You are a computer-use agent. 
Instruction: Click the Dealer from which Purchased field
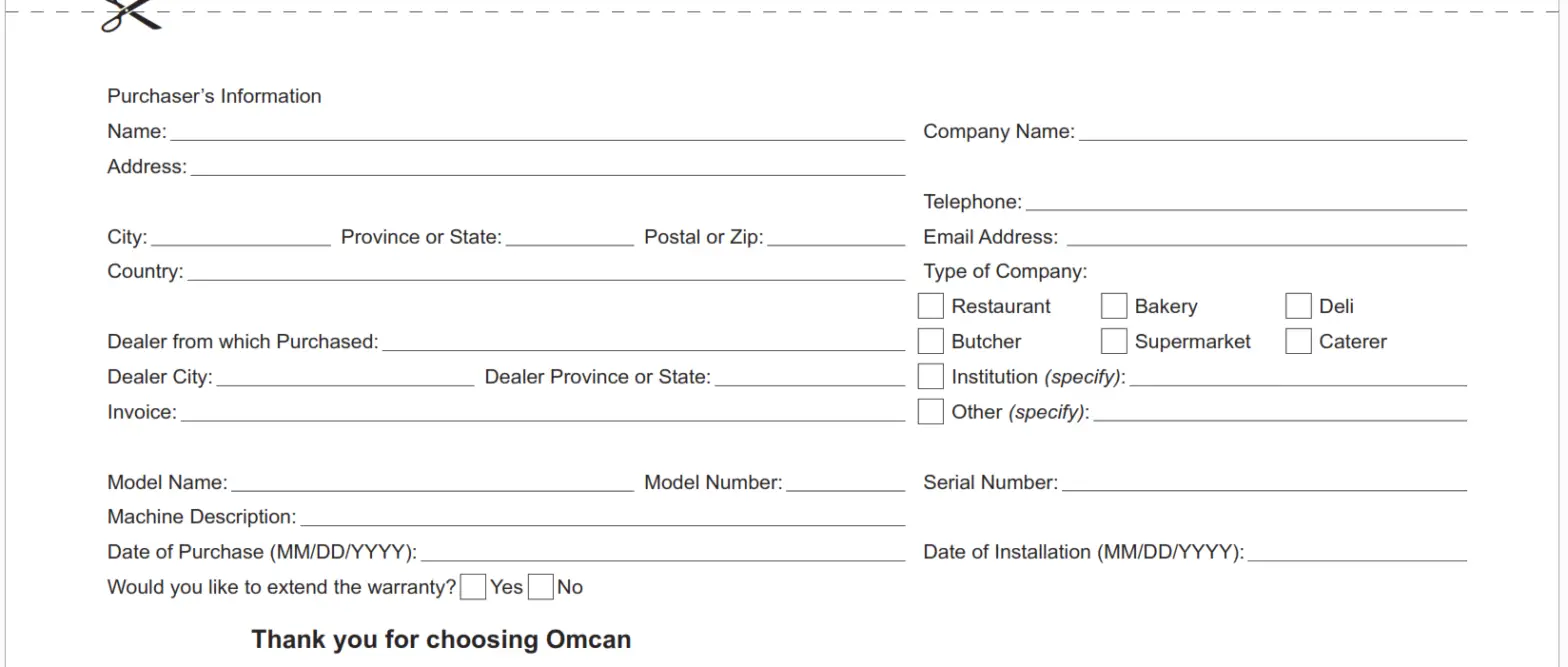tap(643, 340)
